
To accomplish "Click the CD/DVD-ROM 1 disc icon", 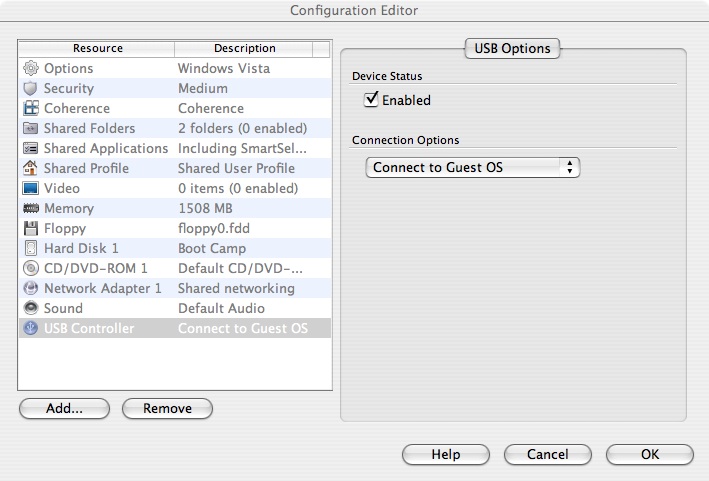I will (31, 268).
